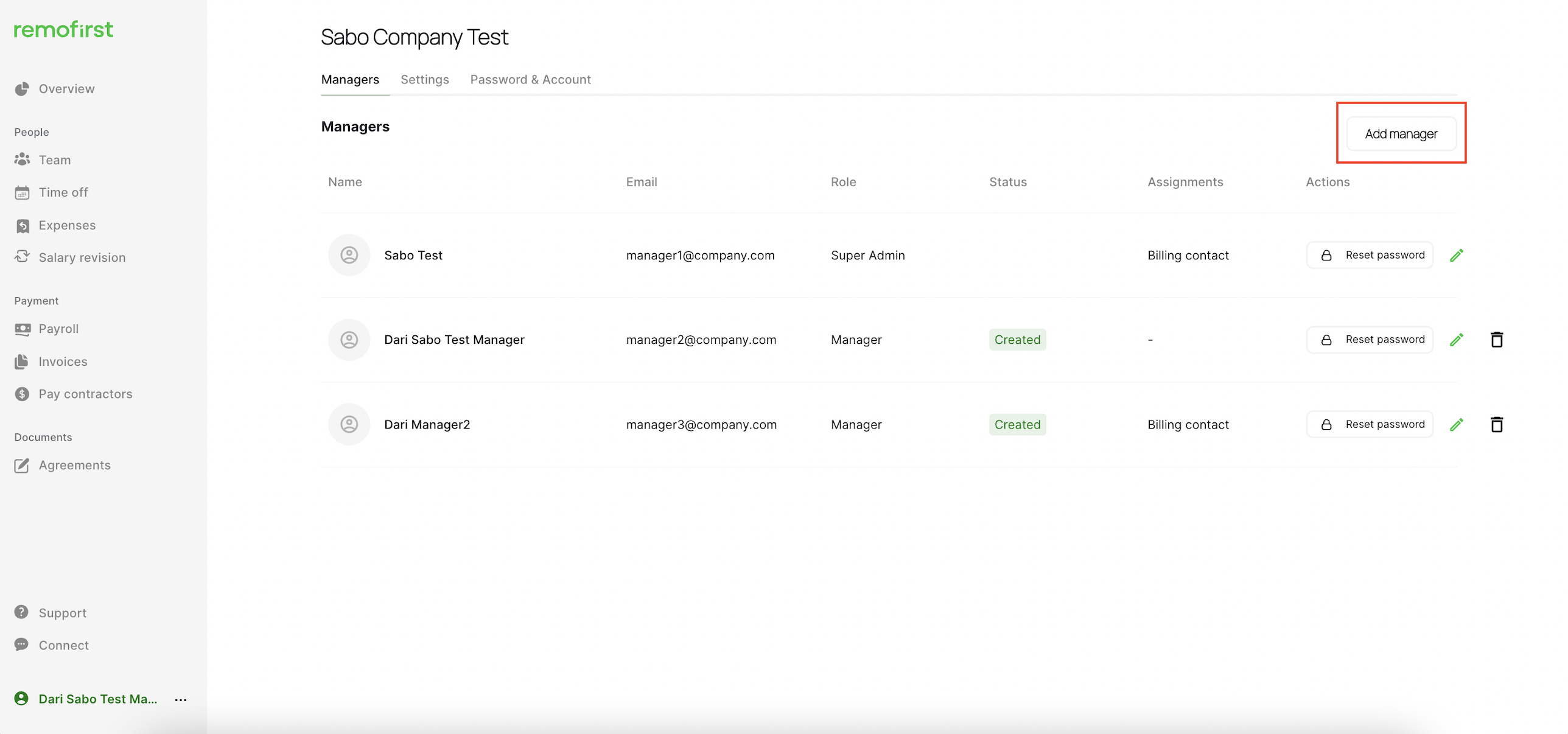The height and width of the screenshot is (734, 1568).
Task: Open Salary revision in the sidebar
Action: tap(82, 257)
